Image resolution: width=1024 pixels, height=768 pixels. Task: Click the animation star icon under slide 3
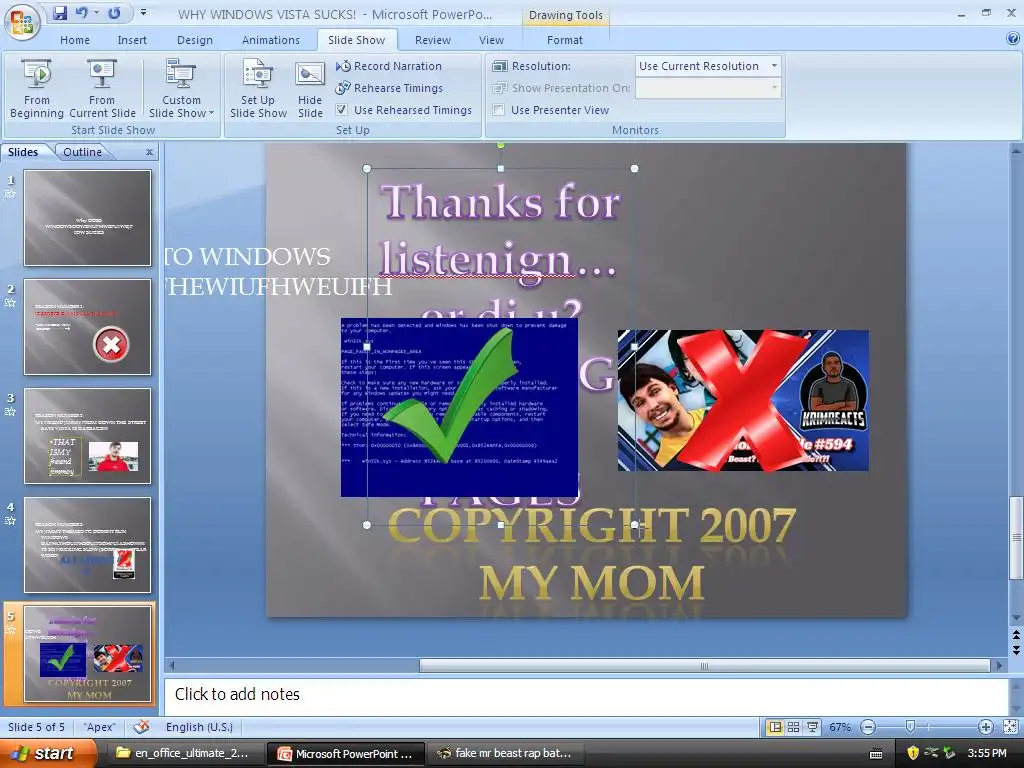click(10, 412)
